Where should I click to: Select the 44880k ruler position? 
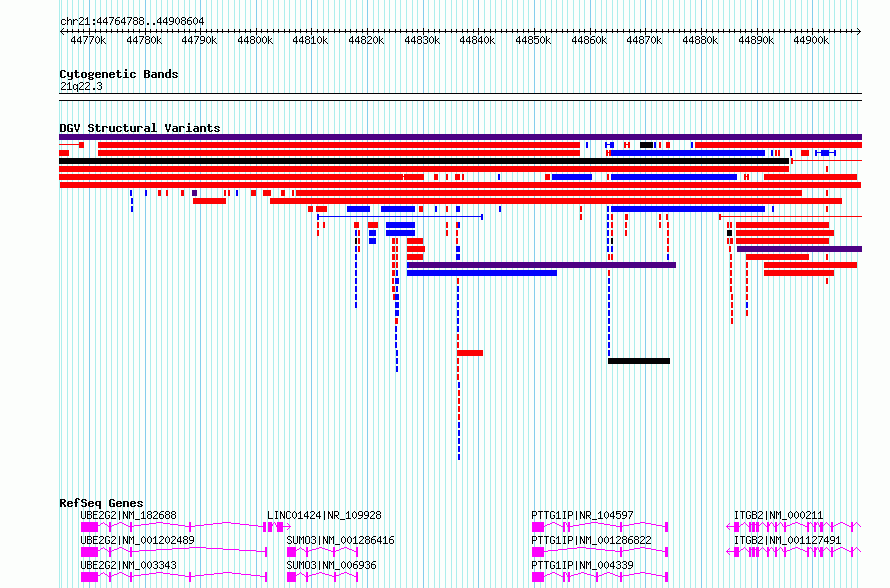(x=700, y=40)
